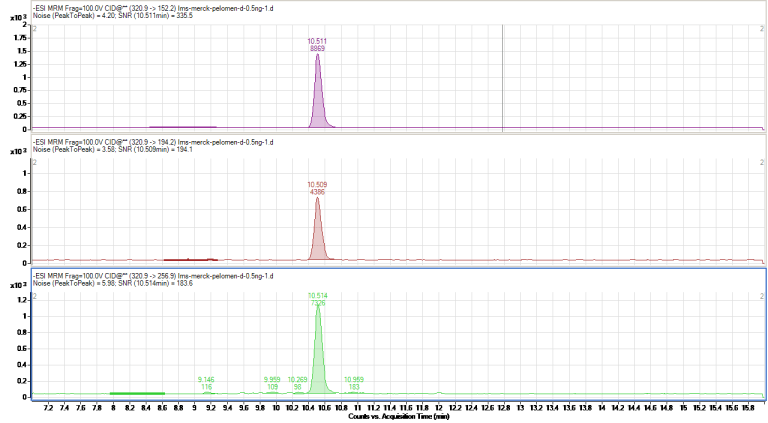768x423 pixels.
Task: Click the 0.8 tick on the middle chromatogram y-axis
Action: click(x=22, y=191)
